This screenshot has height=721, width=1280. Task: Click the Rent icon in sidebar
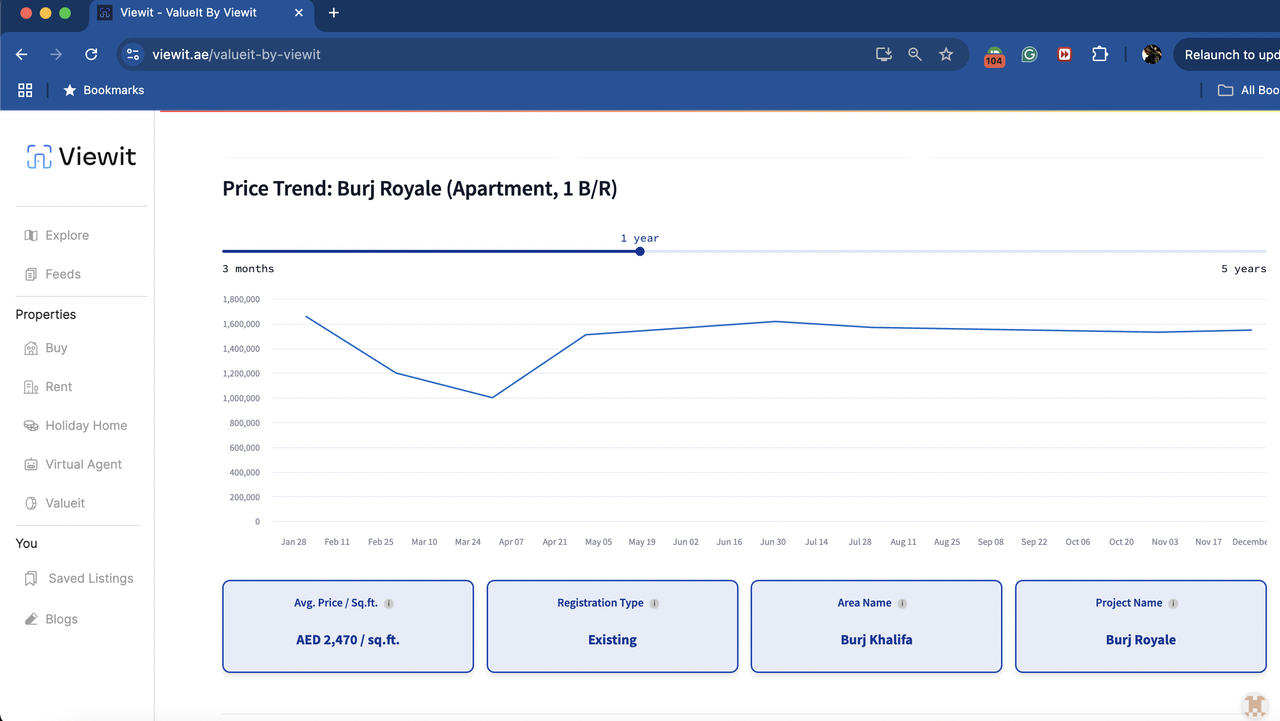(31, 387)
